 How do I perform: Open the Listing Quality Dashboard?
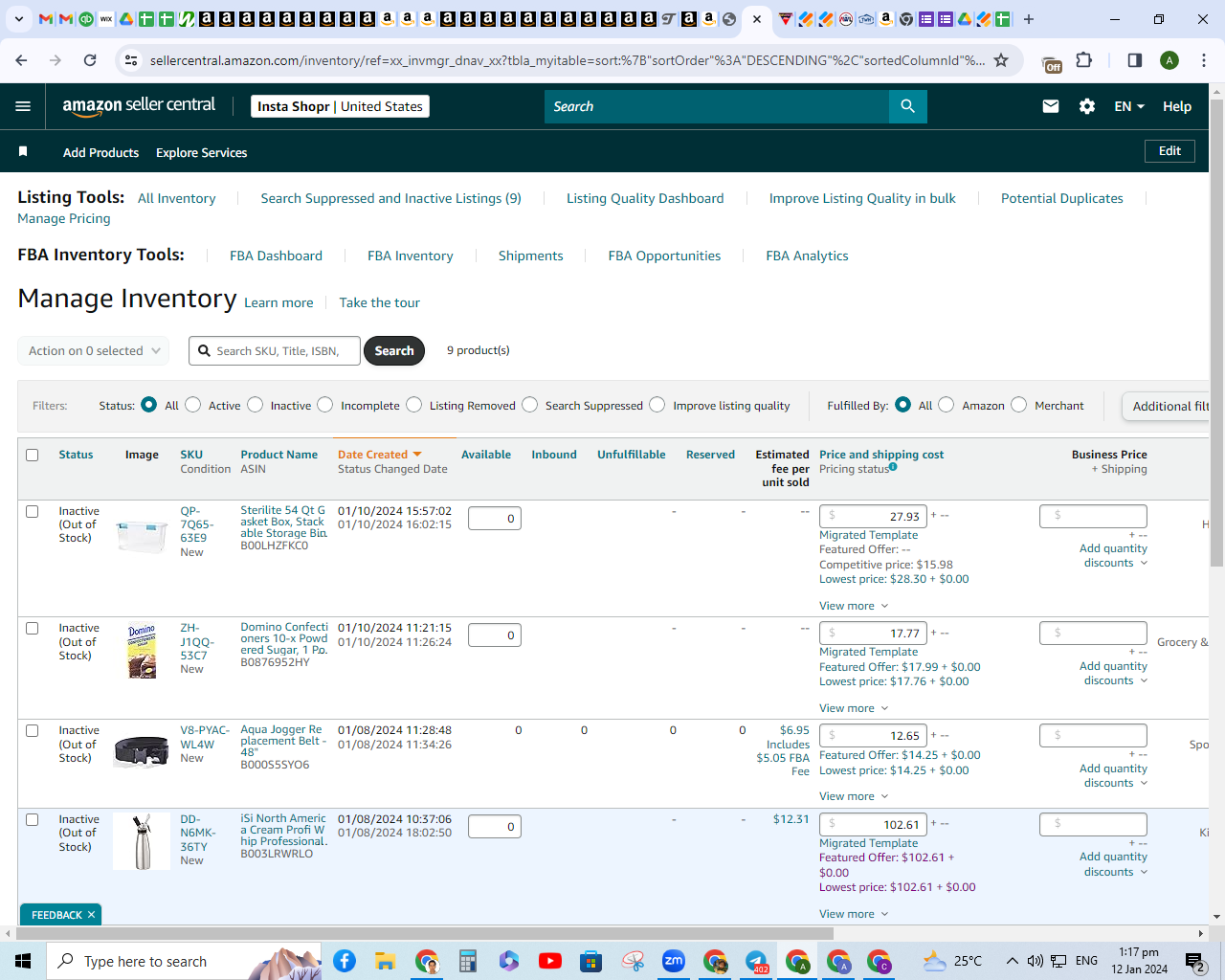pos(645,198)
